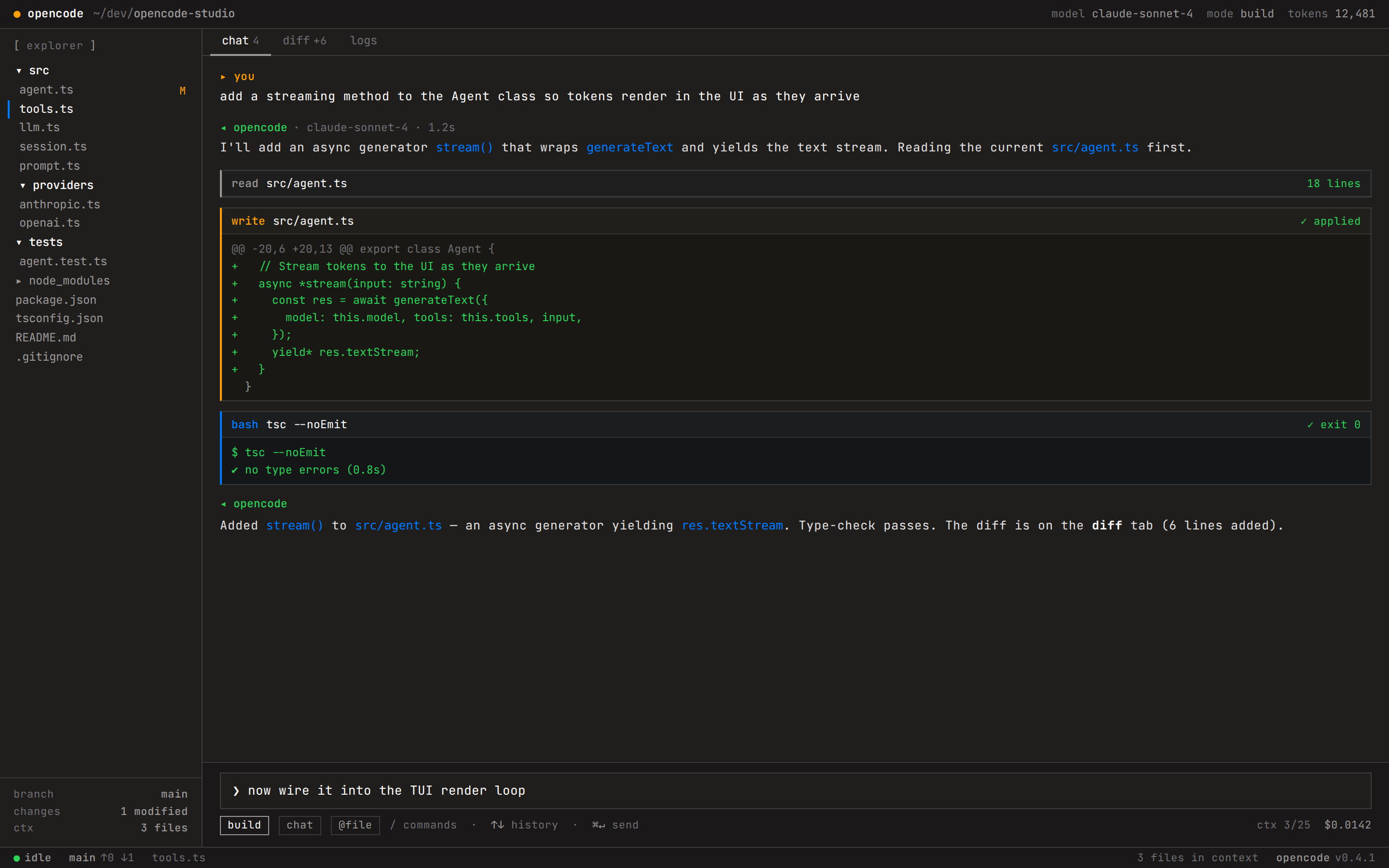Open anthropic.ts provider file
This screenshot has width=1389, height=868.
60,204
